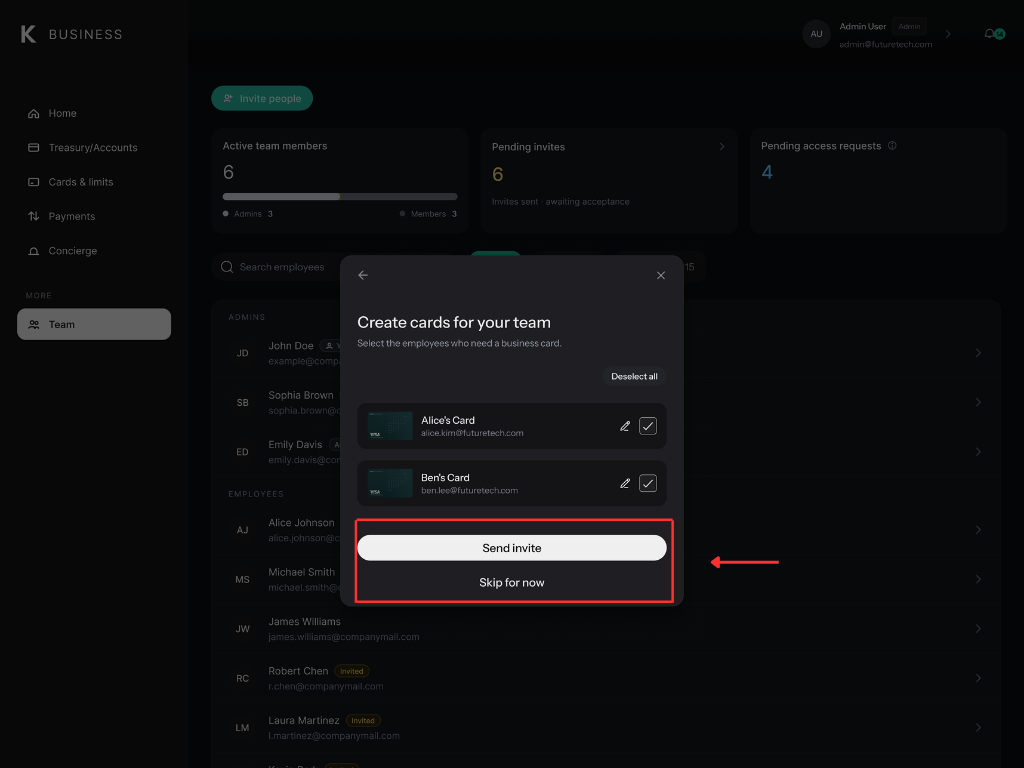Click the LM initials avatar
Image resolution: width=1024 pixels, height=768 pixels.
243,728
